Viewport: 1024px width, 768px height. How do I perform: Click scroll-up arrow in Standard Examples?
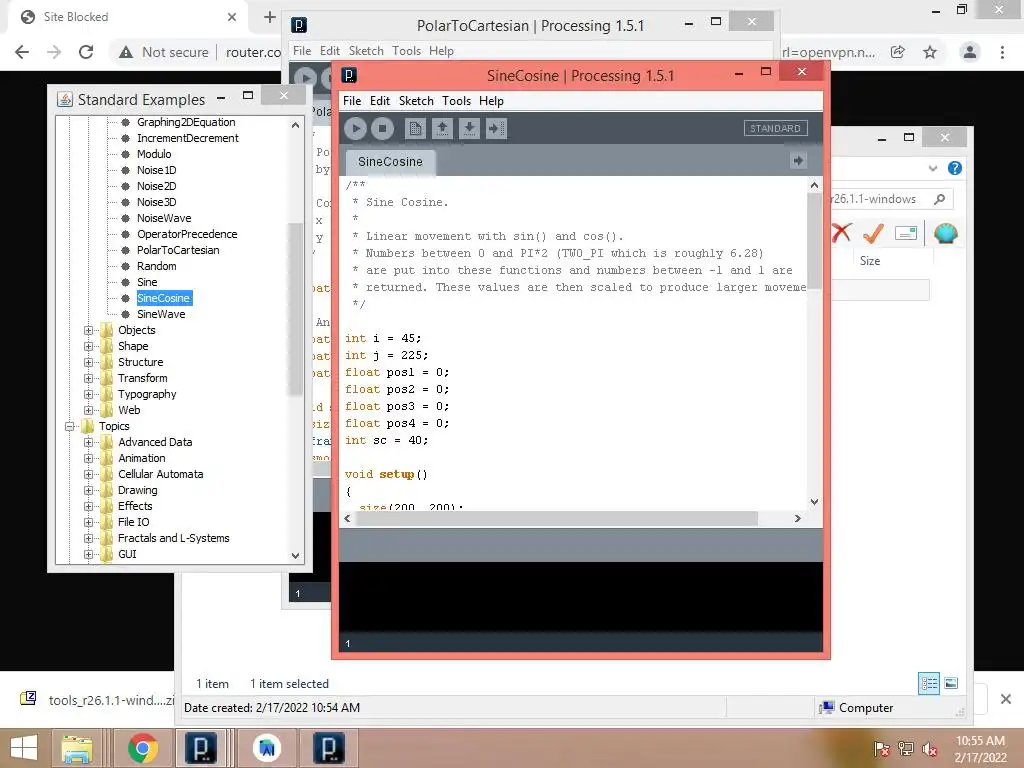coord(295,125)
